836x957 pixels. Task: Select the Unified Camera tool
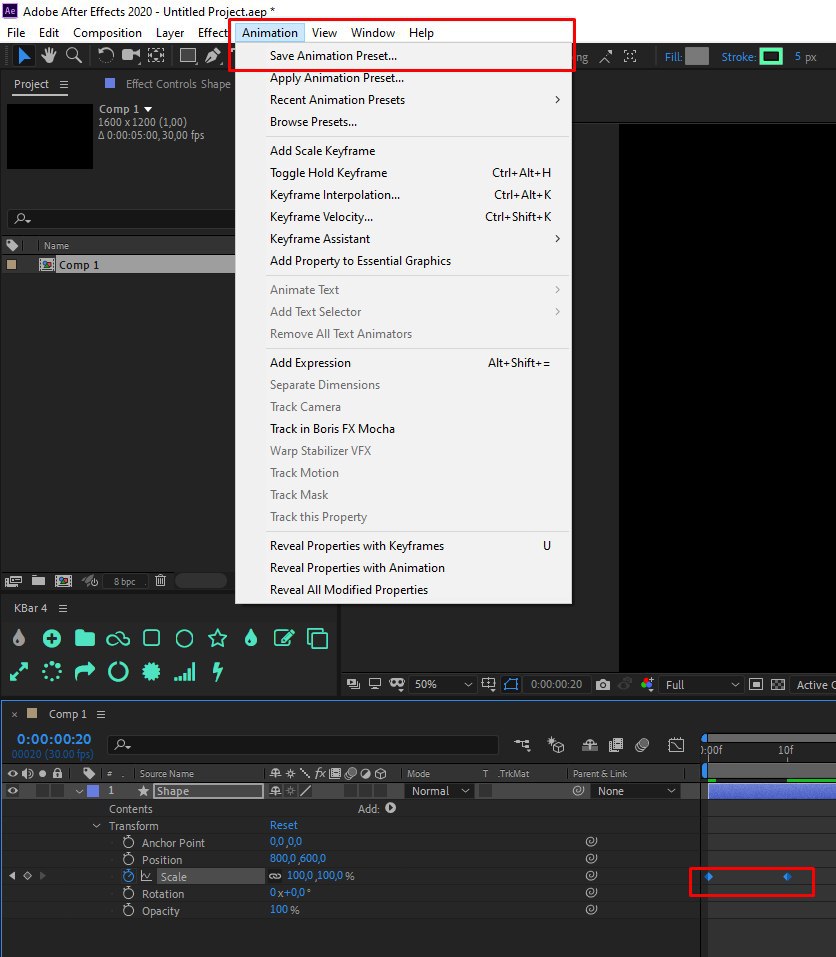pyautogui.click(x=131, y=56)
